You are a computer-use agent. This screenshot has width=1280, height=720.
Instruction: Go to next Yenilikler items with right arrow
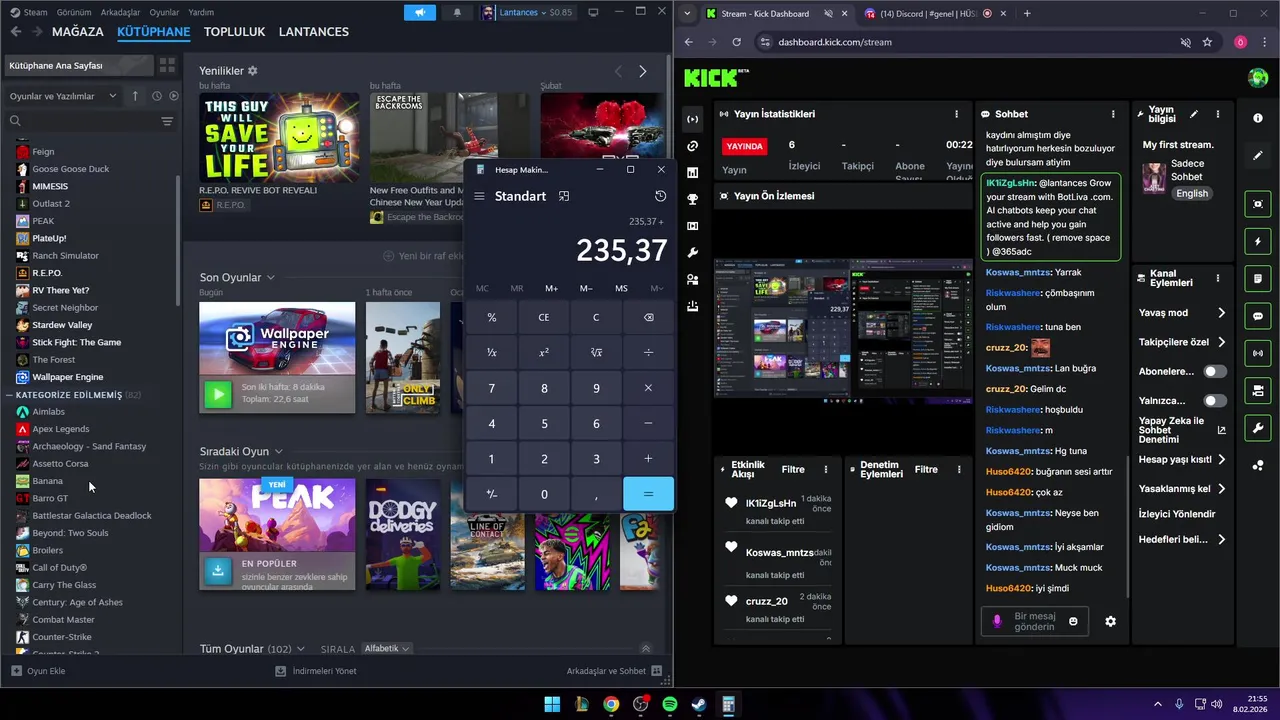coord(642,71)
